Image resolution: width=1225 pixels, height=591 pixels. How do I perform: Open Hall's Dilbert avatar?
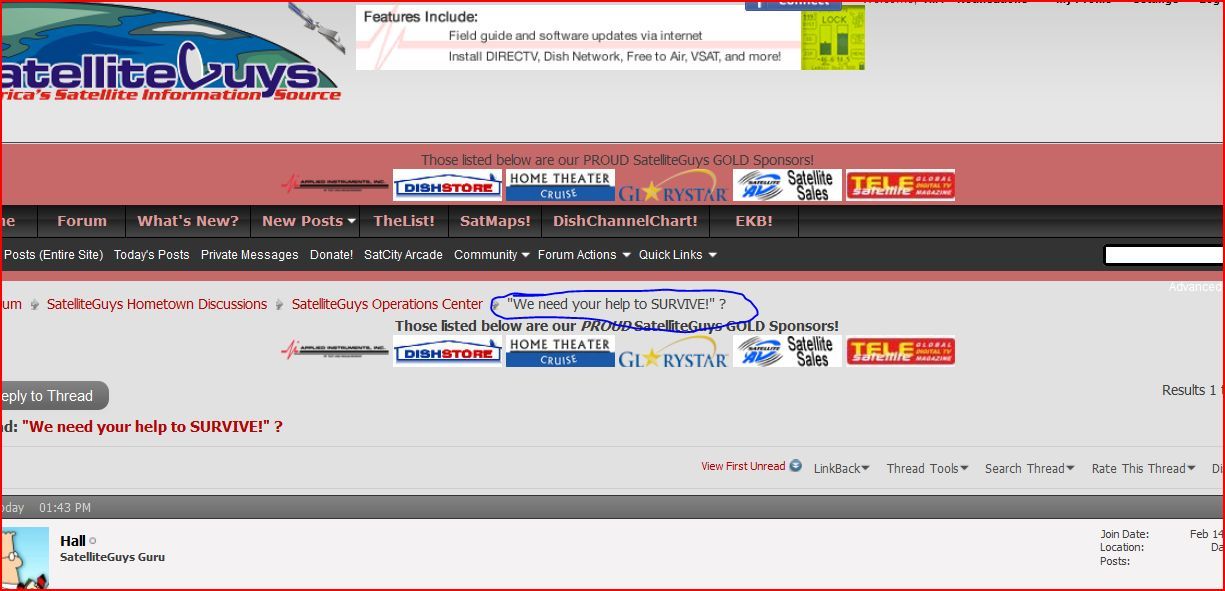pos(24,558)
